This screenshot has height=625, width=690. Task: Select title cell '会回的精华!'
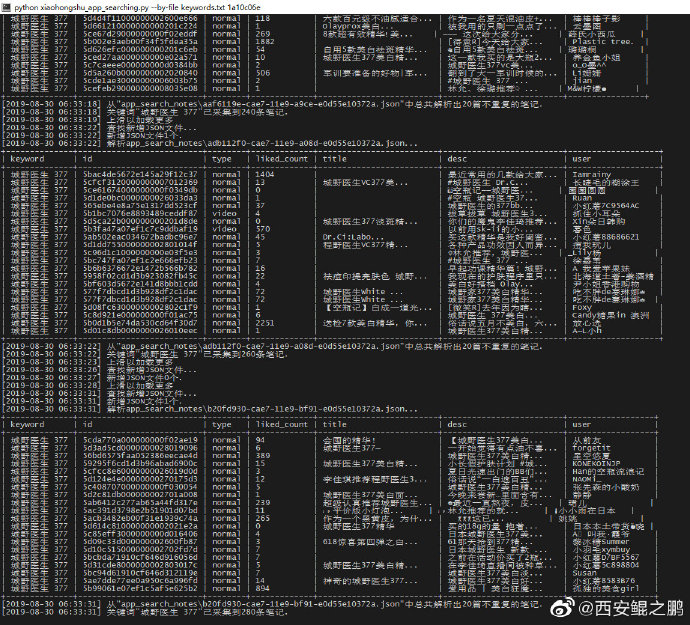tap(349, 440)
